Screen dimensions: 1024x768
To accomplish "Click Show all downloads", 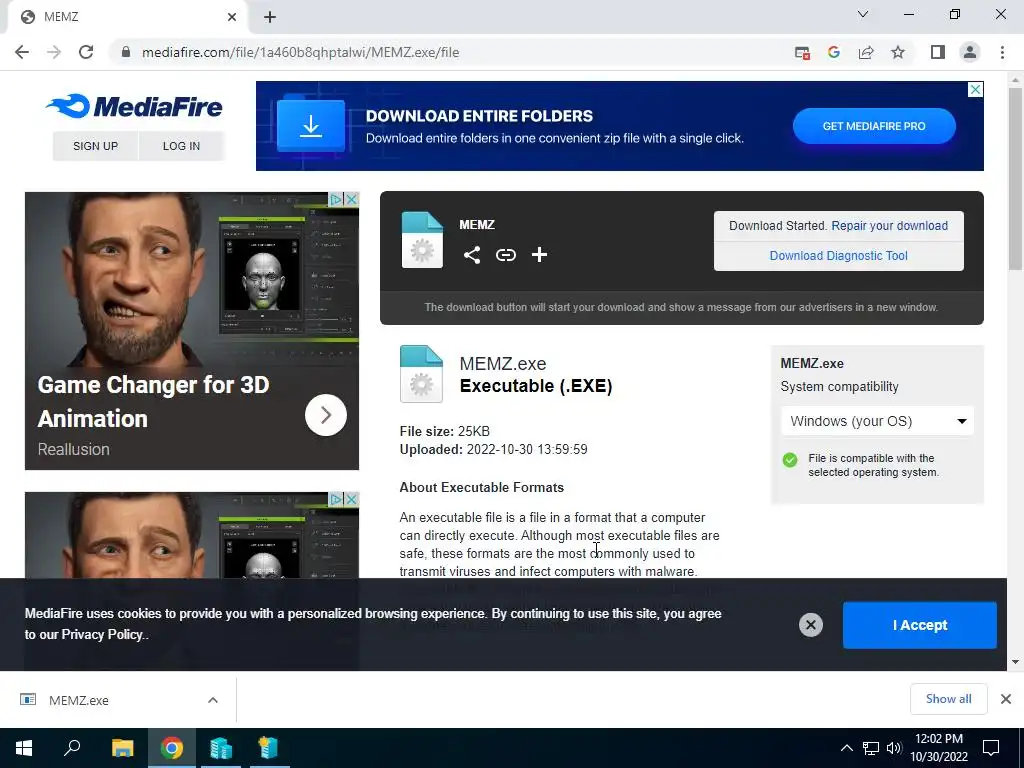I will pyautogui.click(x=948, y=699).
